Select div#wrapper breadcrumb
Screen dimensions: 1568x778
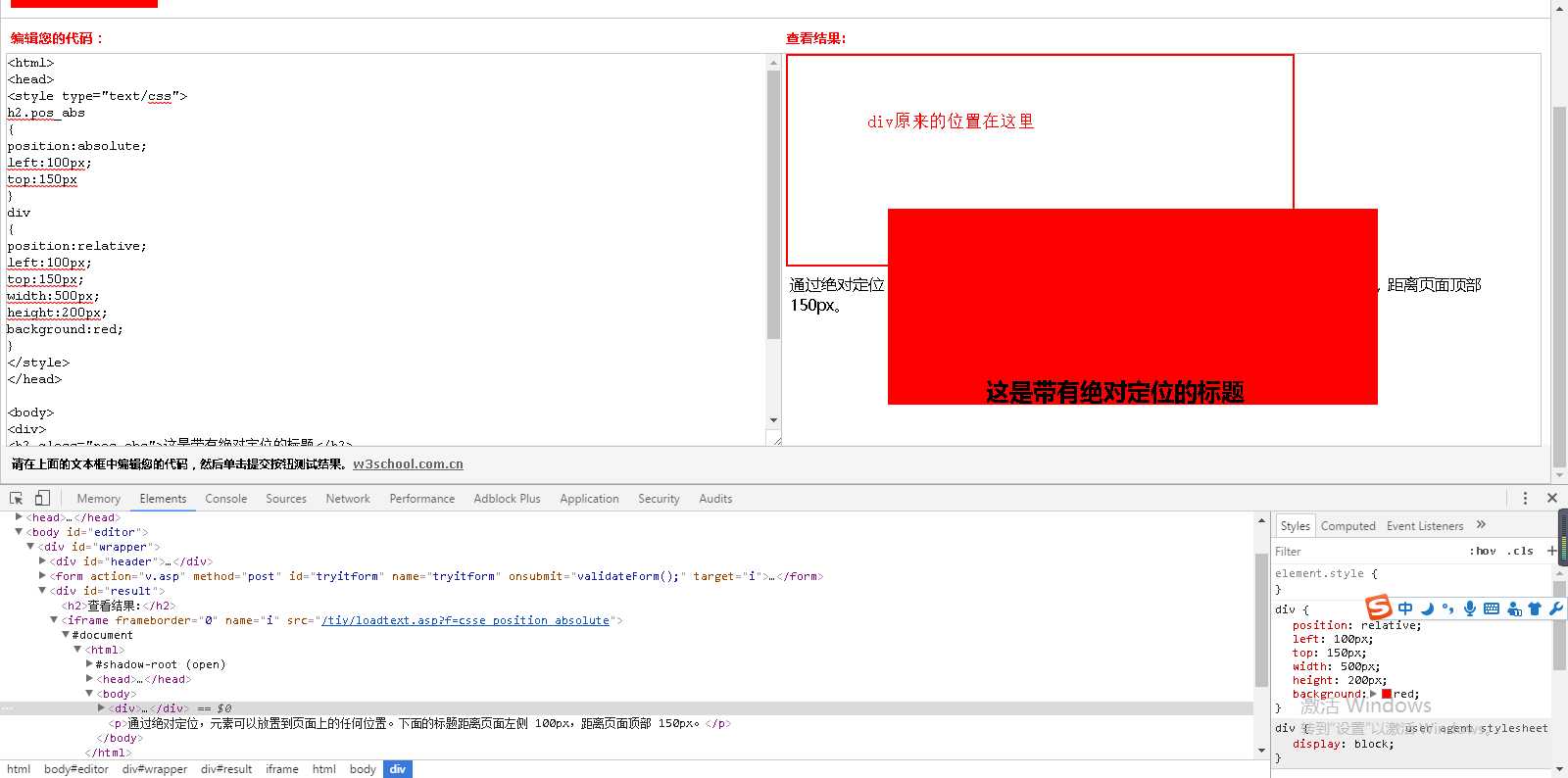[x=155, y=769]
